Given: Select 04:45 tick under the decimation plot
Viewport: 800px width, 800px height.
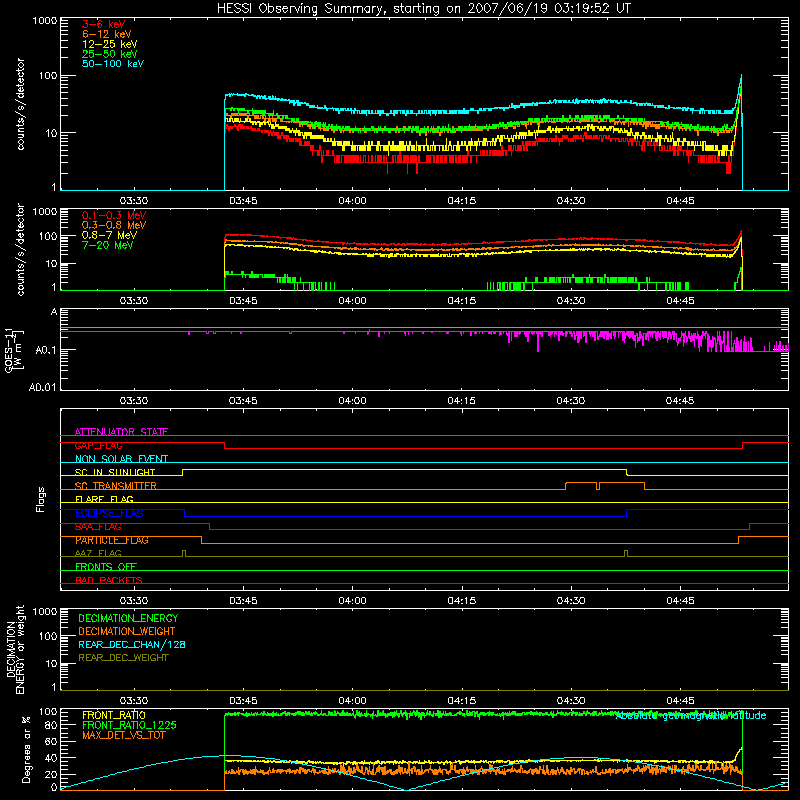Looking at the screenshot, I should [680, 701].
